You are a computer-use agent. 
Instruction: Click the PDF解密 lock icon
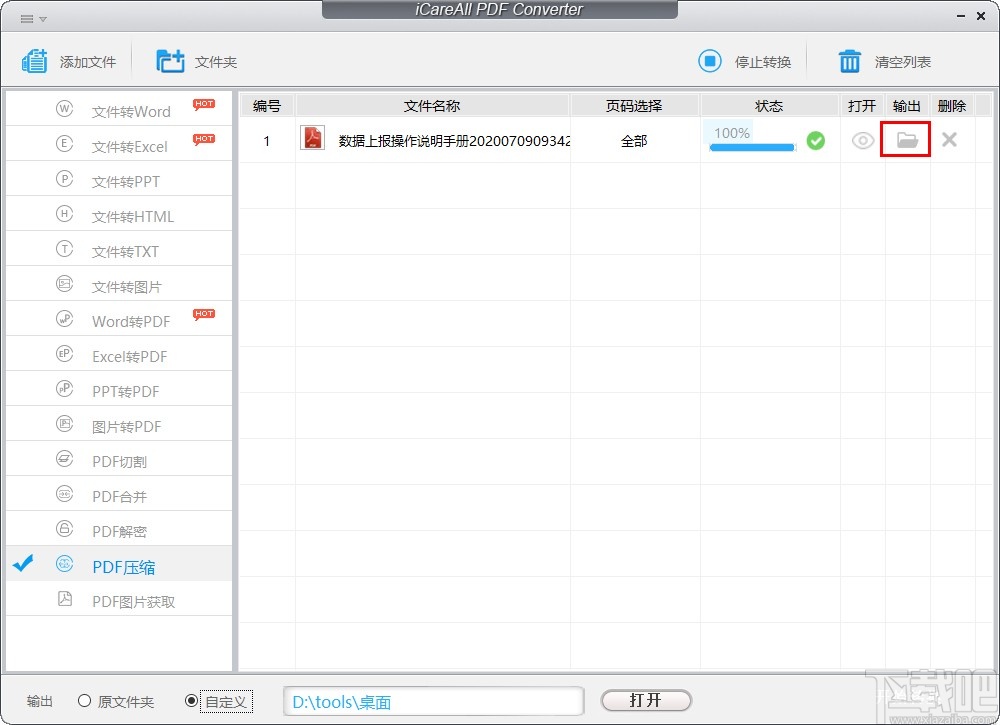tap(64, 529)
